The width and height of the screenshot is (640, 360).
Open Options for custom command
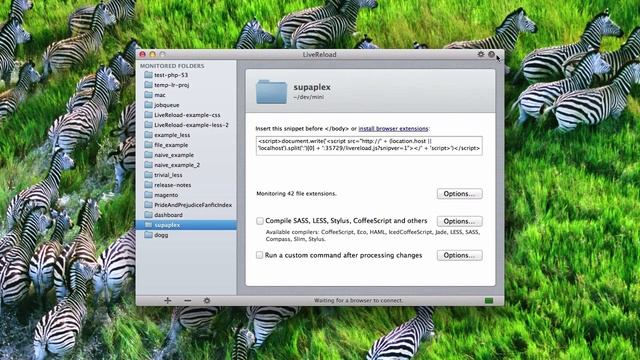point(460,255)
